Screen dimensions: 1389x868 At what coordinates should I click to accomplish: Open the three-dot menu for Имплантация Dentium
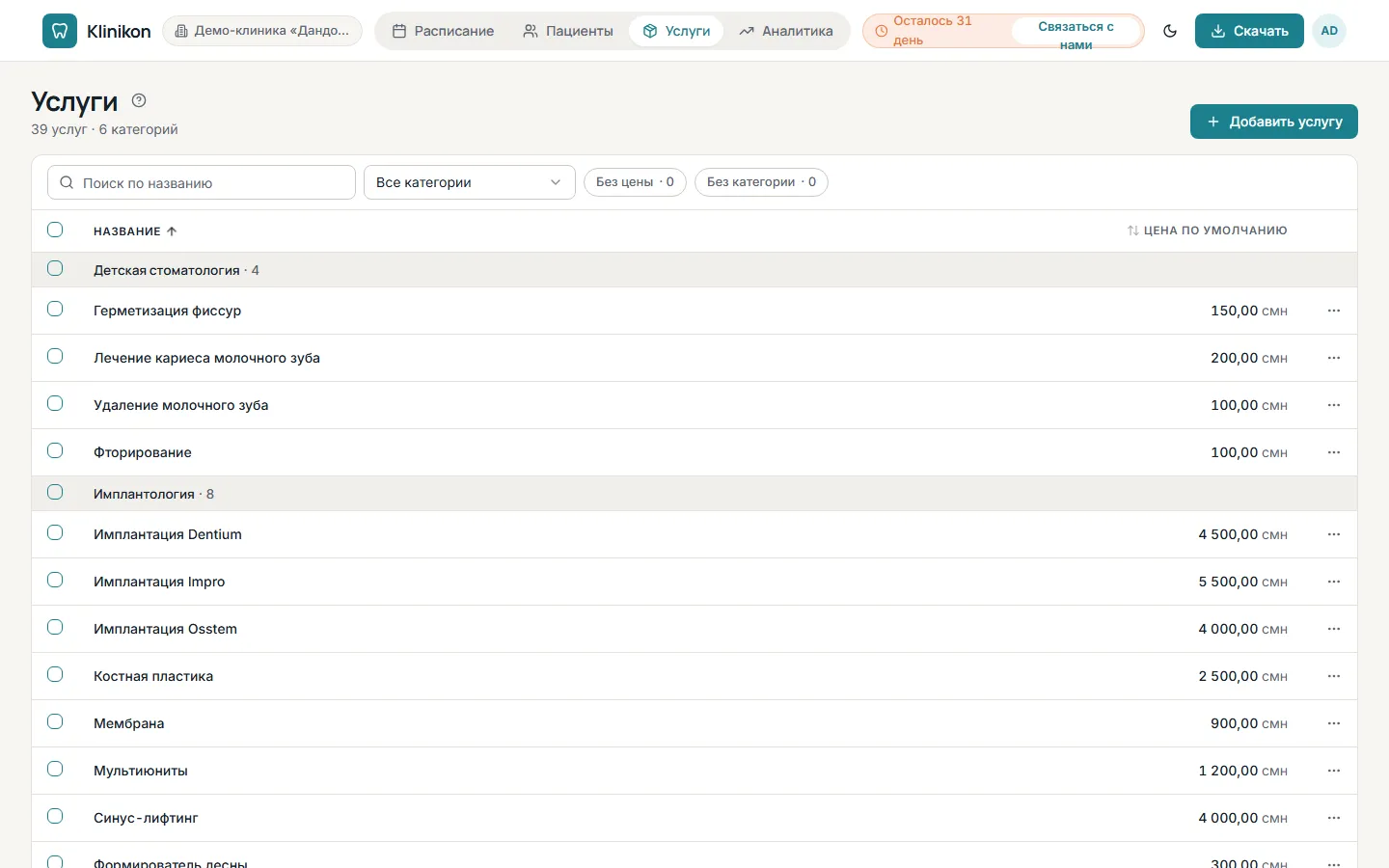click(1334, 534)
